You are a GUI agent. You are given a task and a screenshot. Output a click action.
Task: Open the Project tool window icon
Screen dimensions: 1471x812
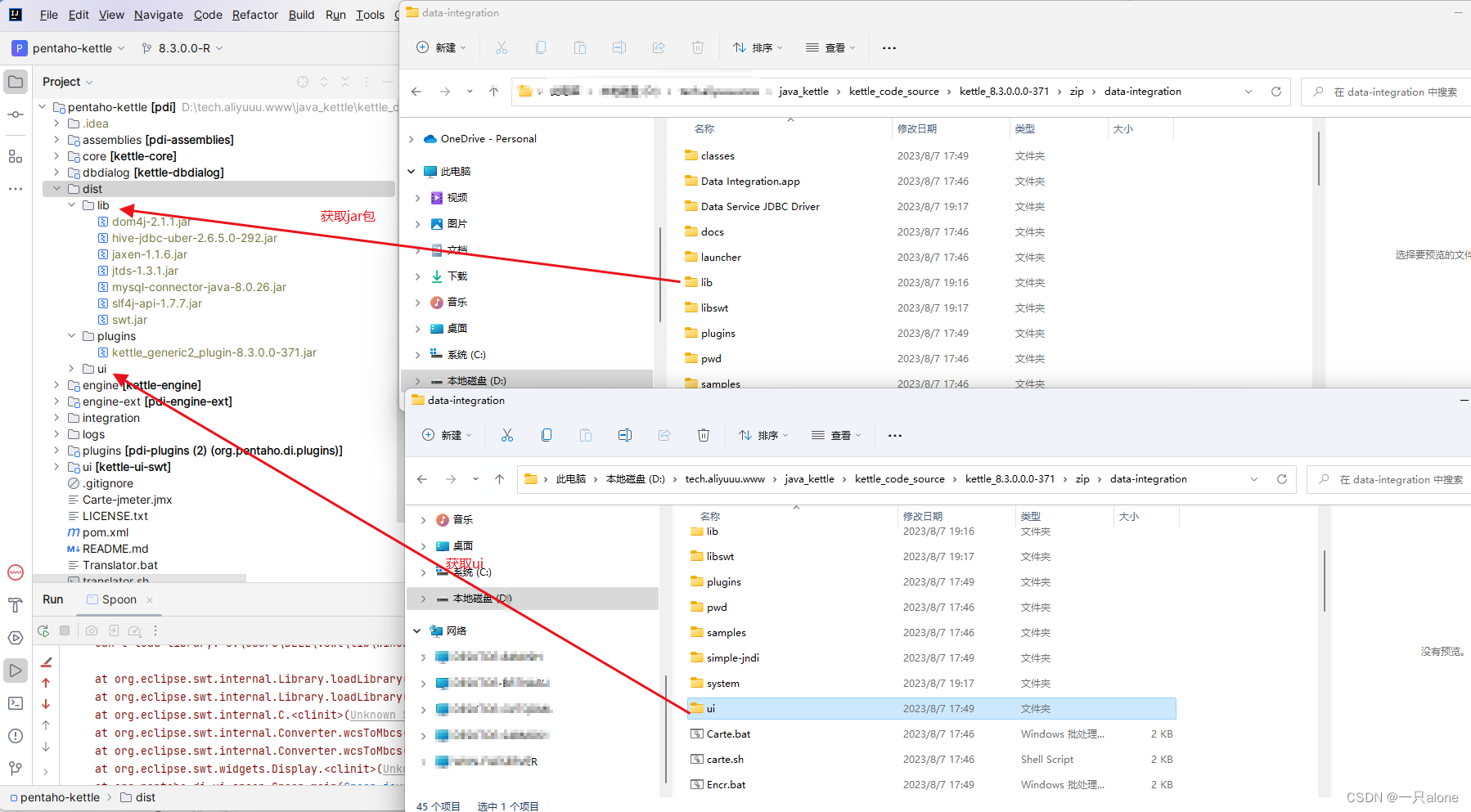16,82
